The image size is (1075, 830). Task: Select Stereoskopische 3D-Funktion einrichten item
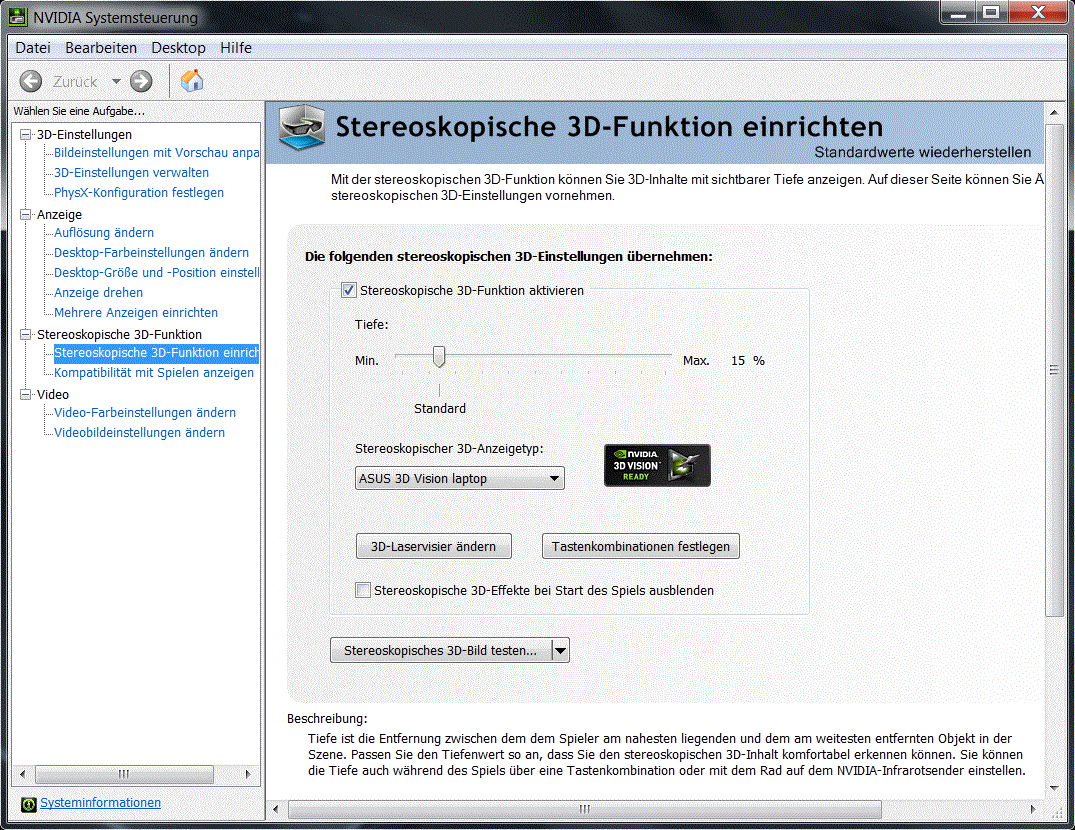[x=156, y=353]
